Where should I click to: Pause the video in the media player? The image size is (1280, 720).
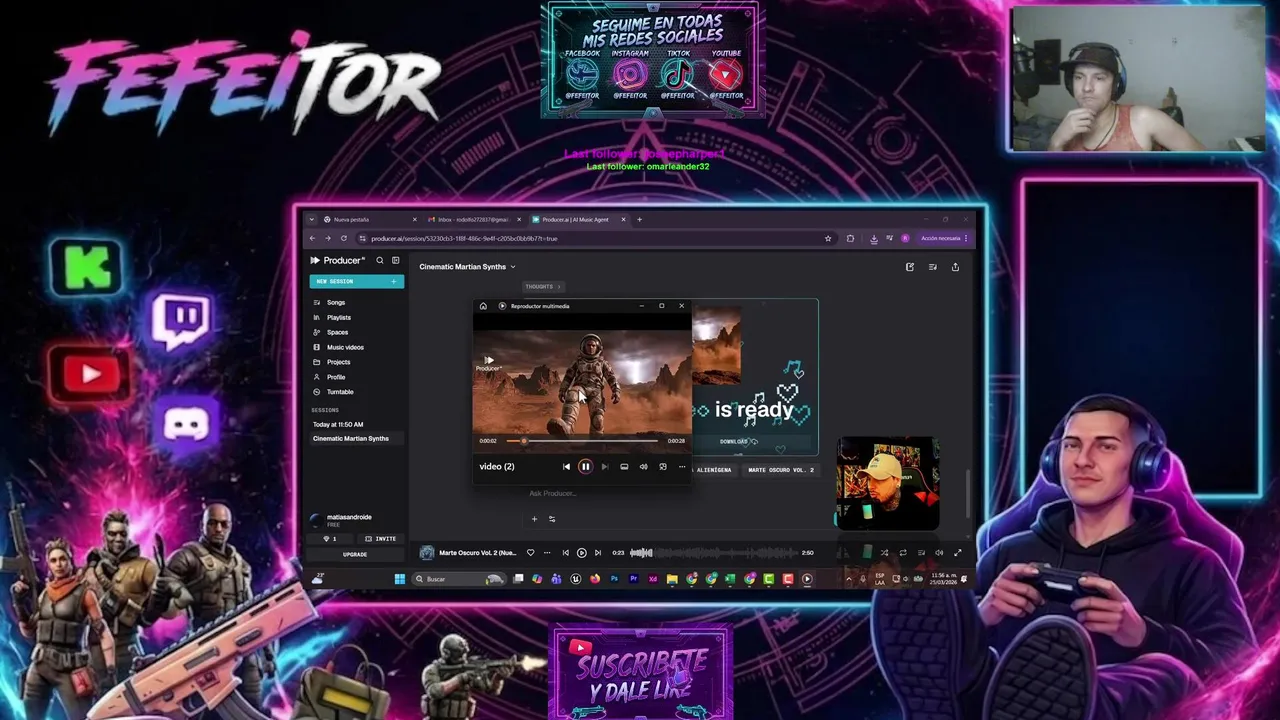point(585,466)
